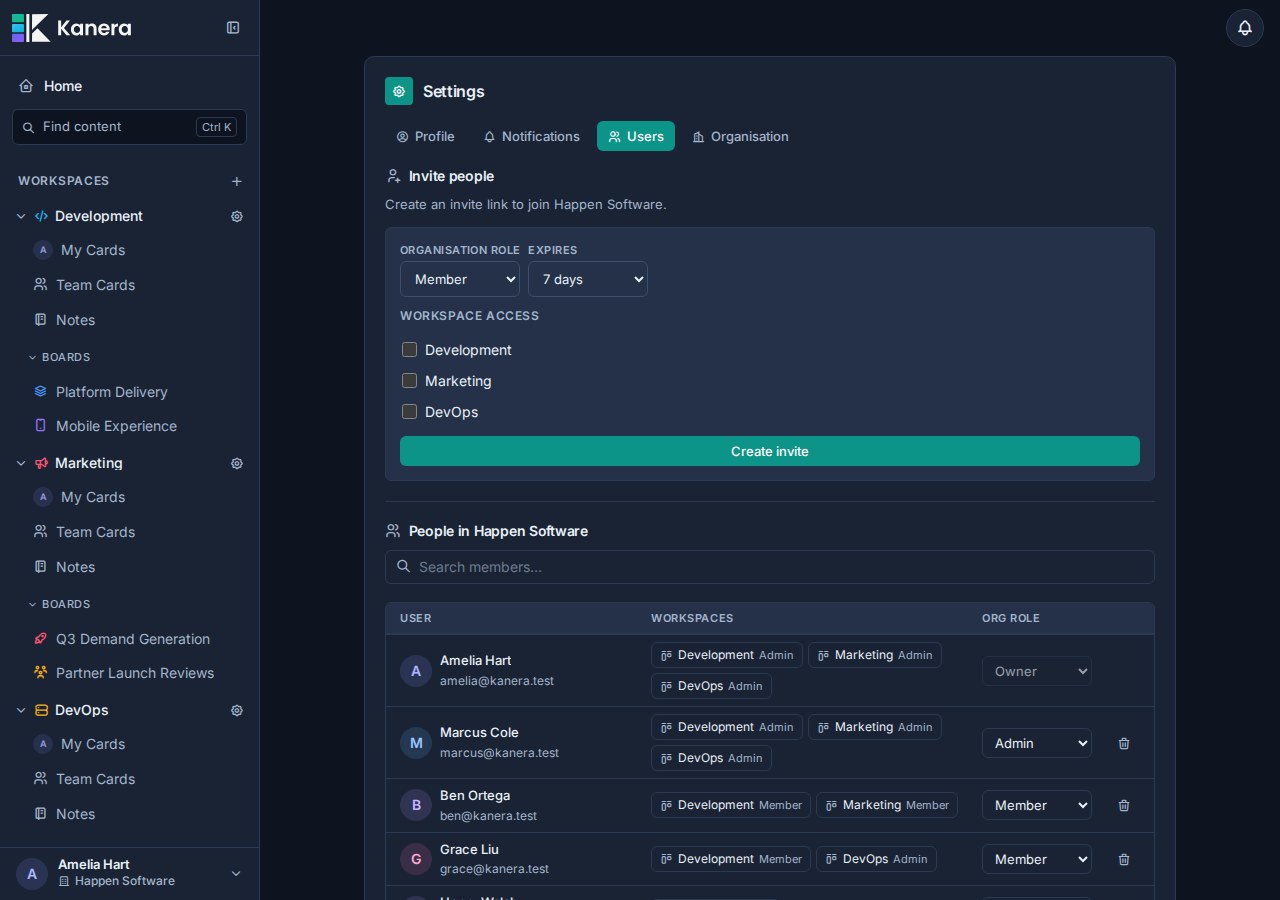This screenshot has height=900, width=1280.
Task: Click the marcus@kanera.test email
Action: click(x=499, y=753)
